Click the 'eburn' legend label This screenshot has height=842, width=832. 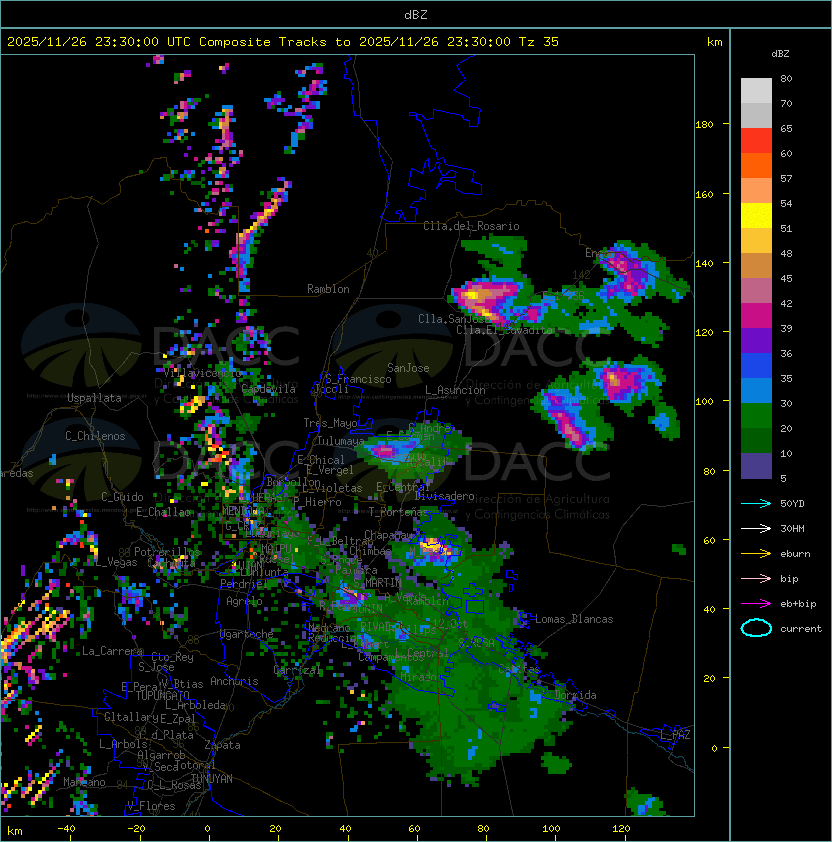(795, 554)
